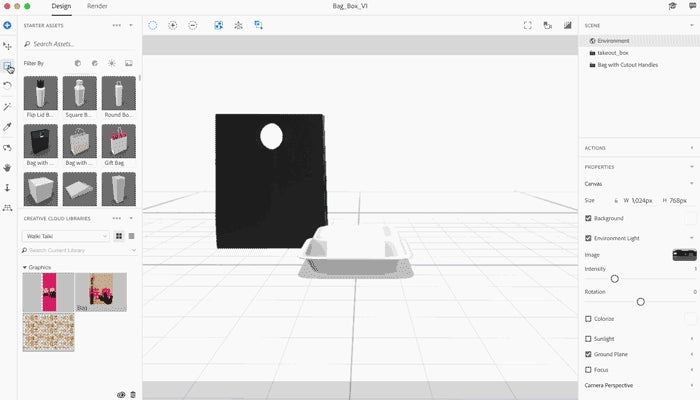
Task: Select takeout_box in the Scene panel
Action: [612, 53]
